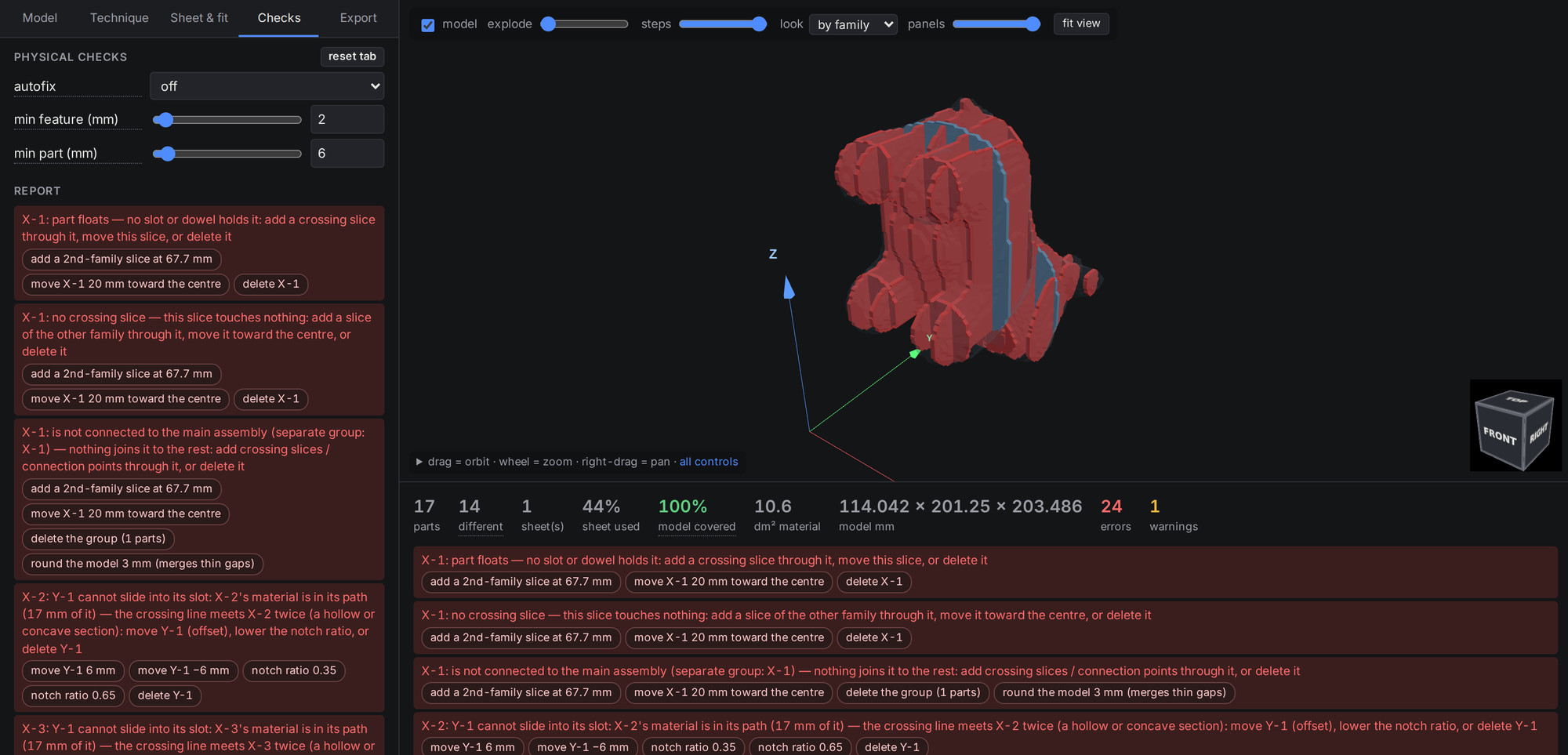Switch to the Technique tab
The width and height of the screenshot is (1568, 755).
coord(119,18)
